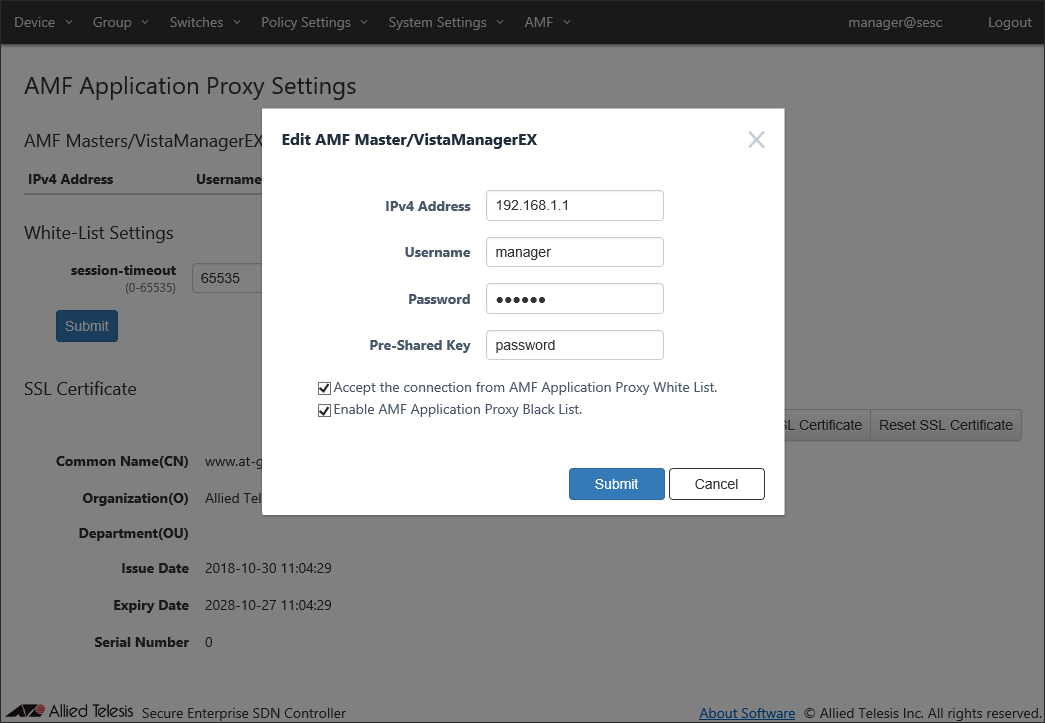Expand the AMF menu
This screenshot has height=723, width=1045.
click(547, 22)
